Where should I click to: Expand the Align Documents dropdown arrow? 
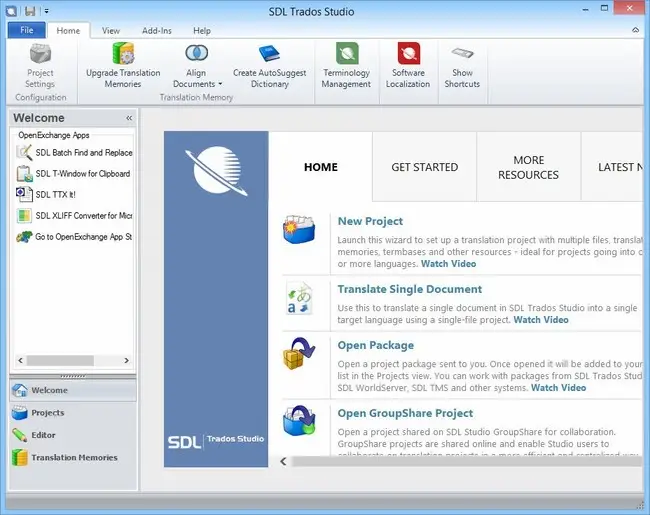pos(220,84)
